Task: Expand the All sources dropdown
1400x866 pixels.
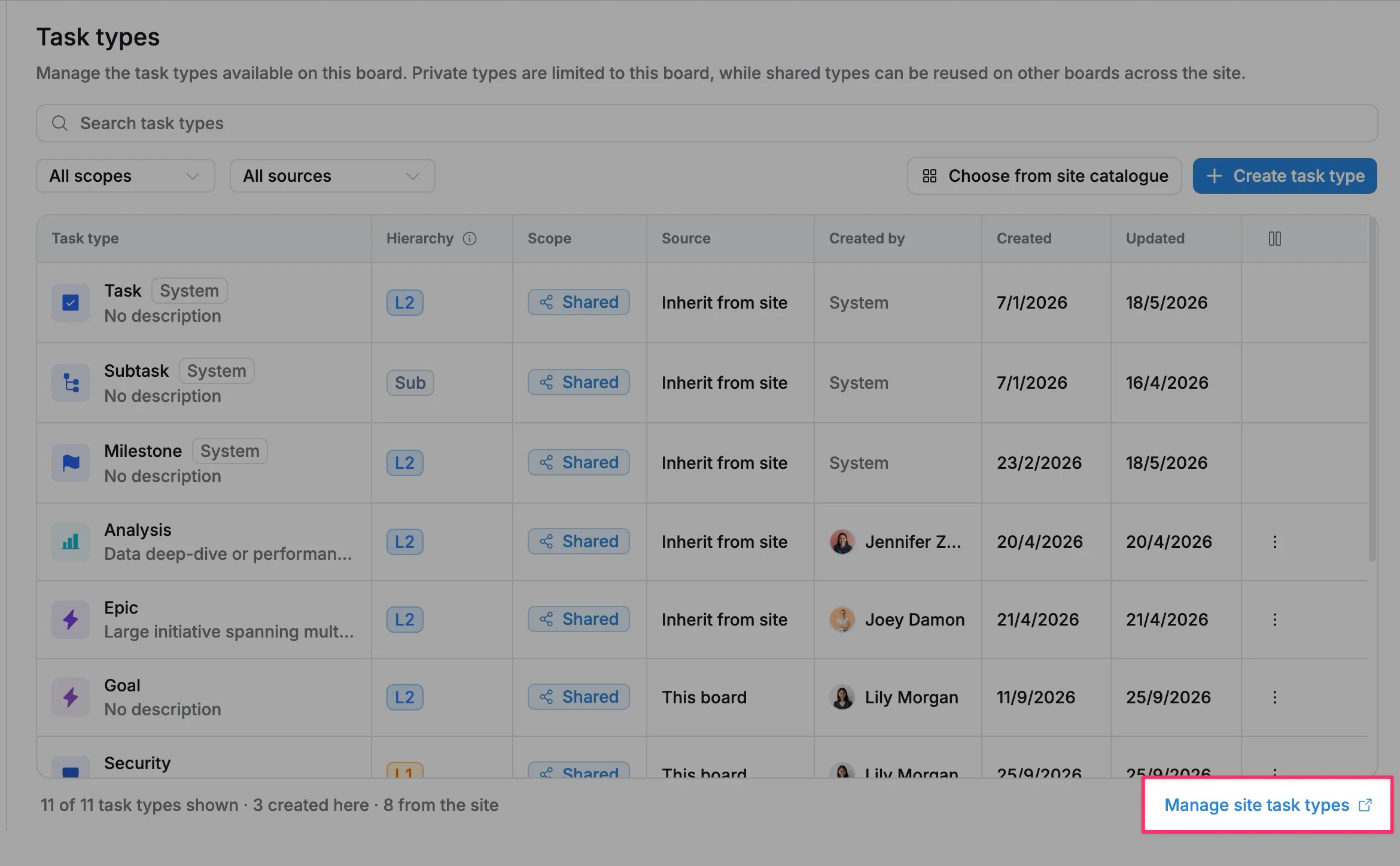Action: pyautogui.click(x=332, y=176)
